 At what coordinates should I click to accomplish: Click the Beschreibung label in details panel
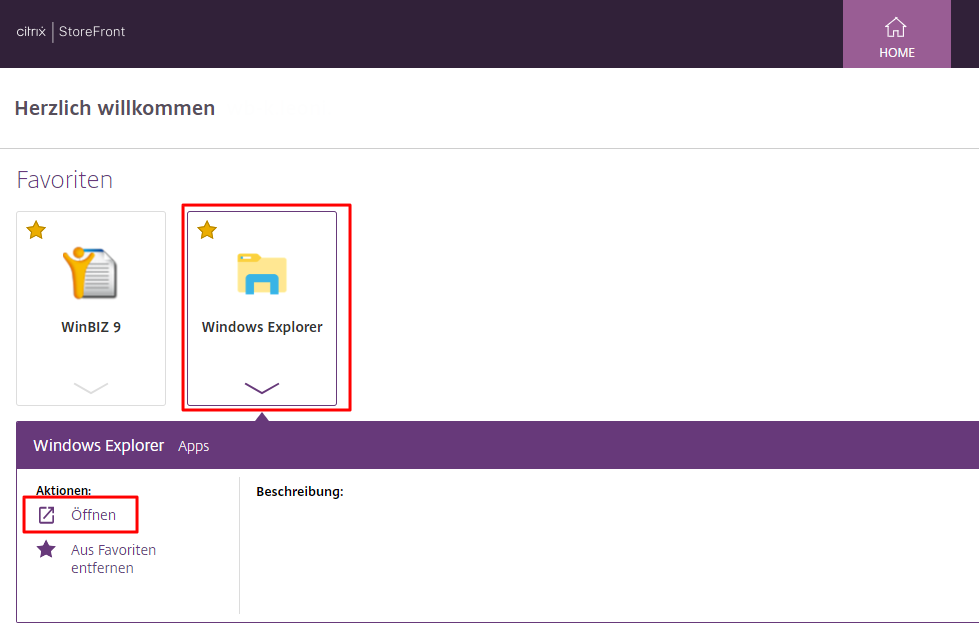[299, 492]
